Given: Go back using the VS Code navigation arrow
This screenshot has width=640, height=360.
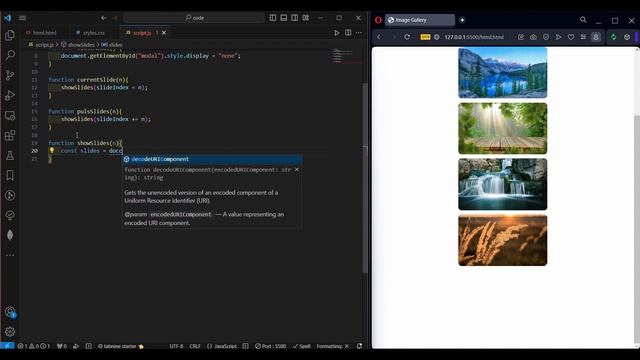Looking at the screenshot, I should pos(104,18).
